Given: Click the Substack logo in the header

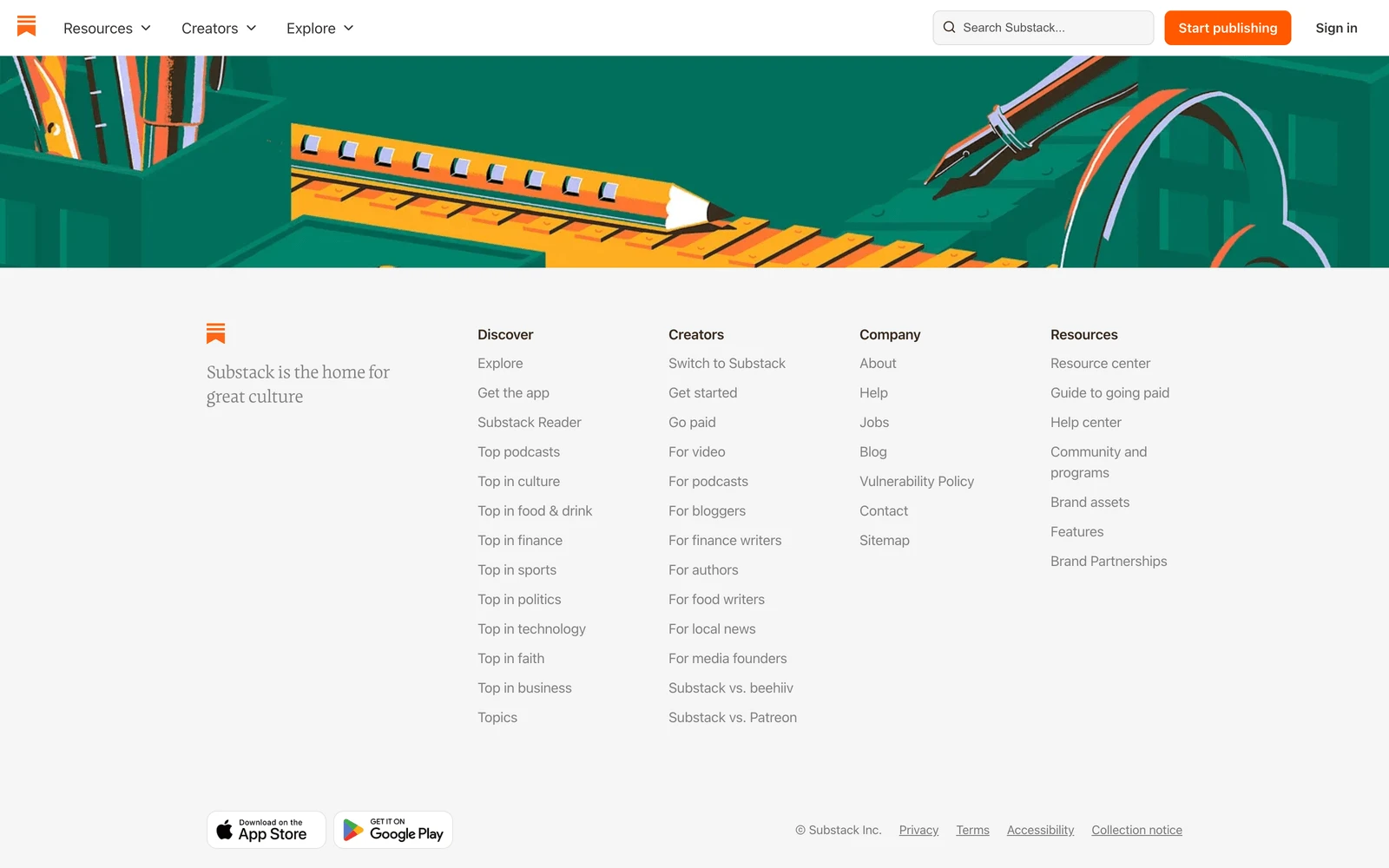Looking at the screenshot, I should coord(27,26).
